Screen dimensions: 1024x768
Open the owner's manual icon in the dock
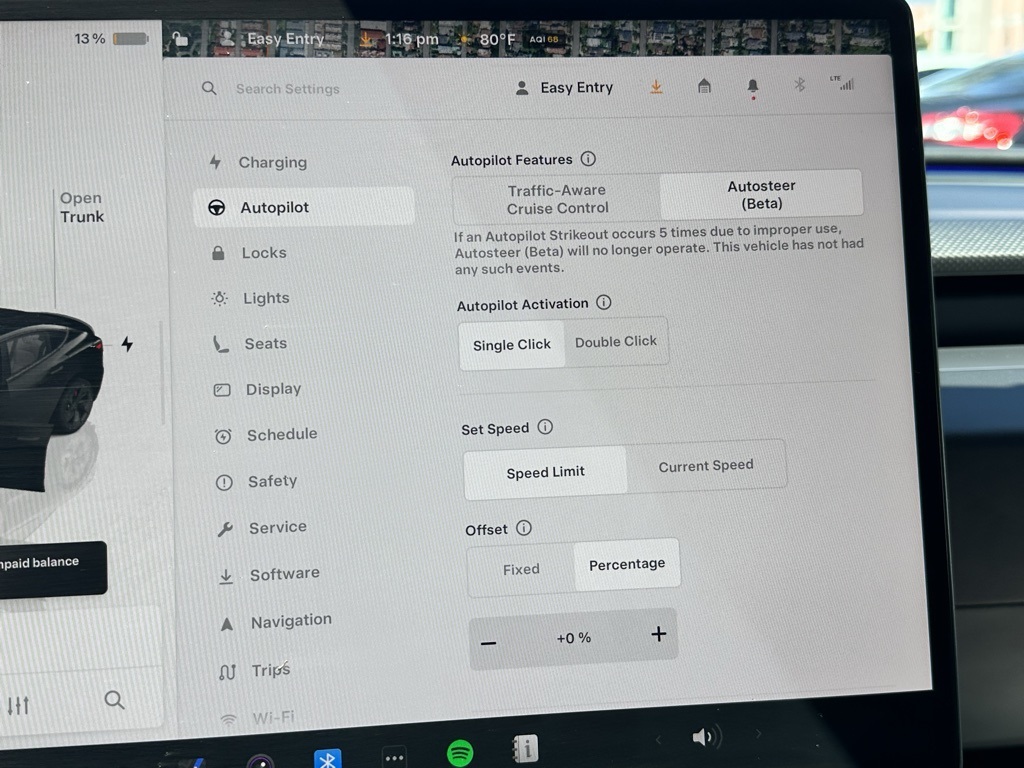click(526, 749)
